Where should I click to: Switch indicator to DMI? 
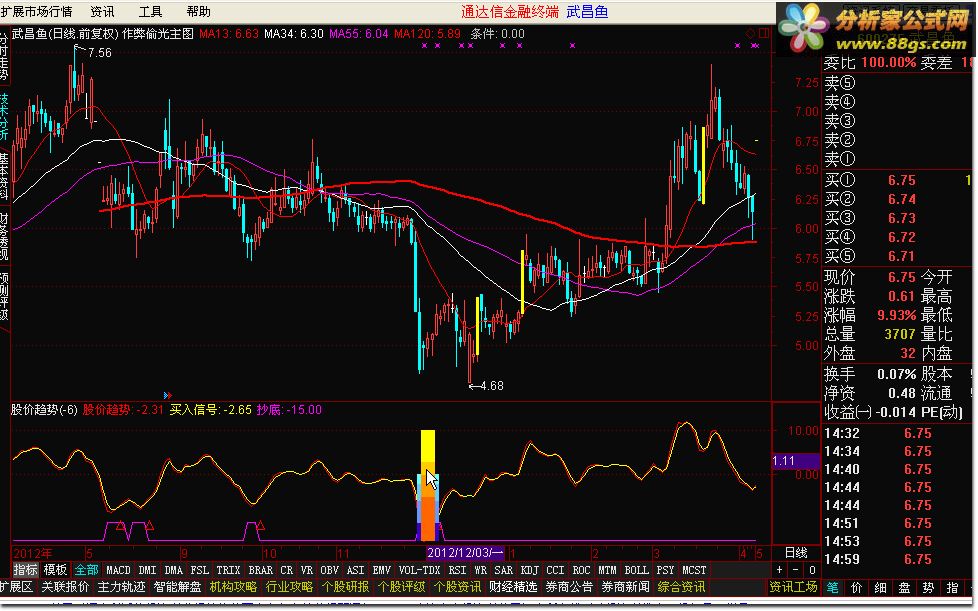[147, 570]
